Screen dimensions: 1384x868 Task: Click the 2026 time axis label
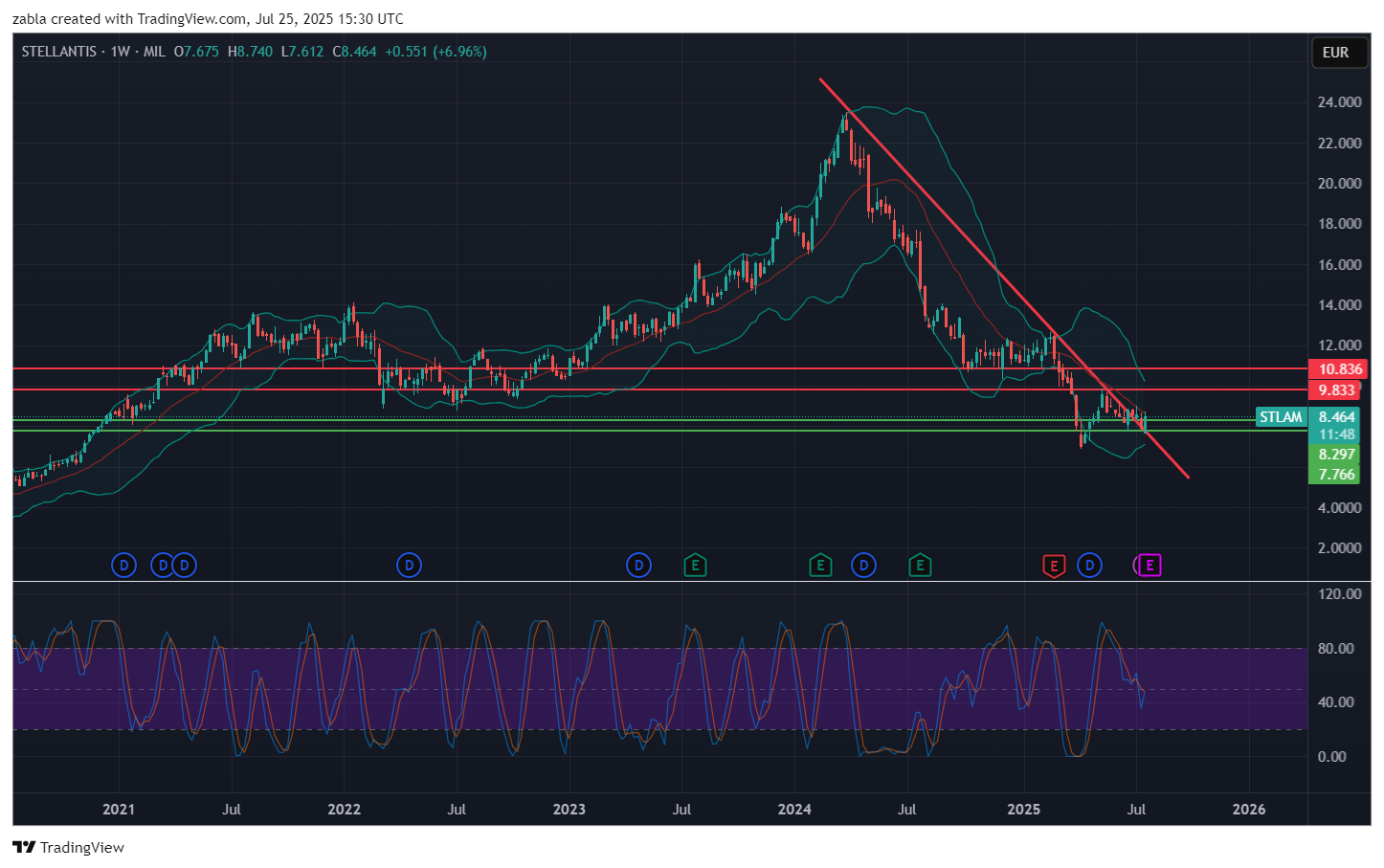point(1249,810)
